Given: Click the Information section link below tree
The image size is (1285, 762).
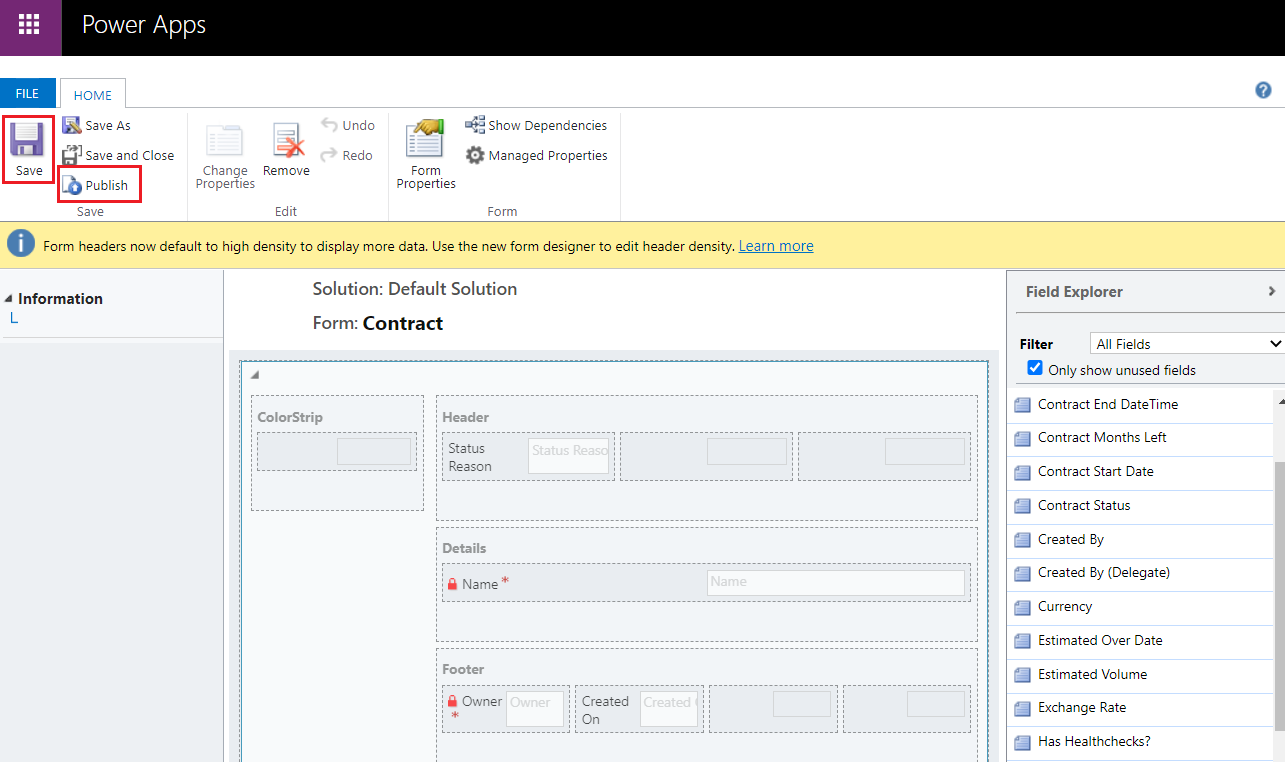Looking at the screenshot, I should click(14, 319).
